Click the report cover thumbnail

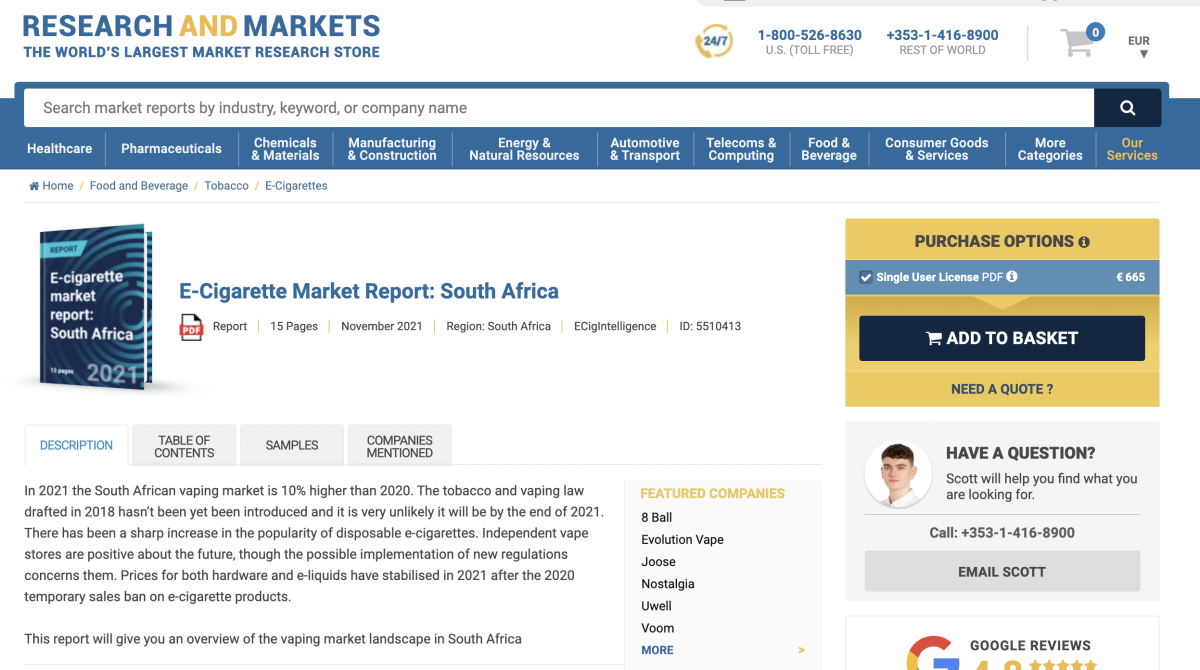[x=95, y=307]
